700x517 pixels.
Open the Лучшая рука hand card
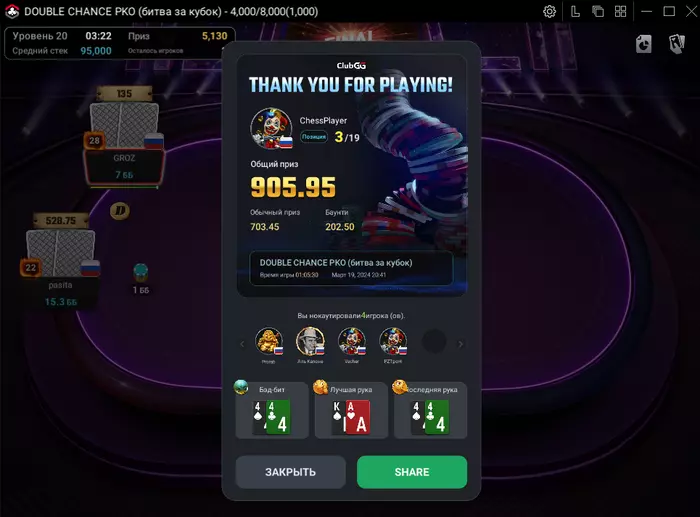[351, 410]
